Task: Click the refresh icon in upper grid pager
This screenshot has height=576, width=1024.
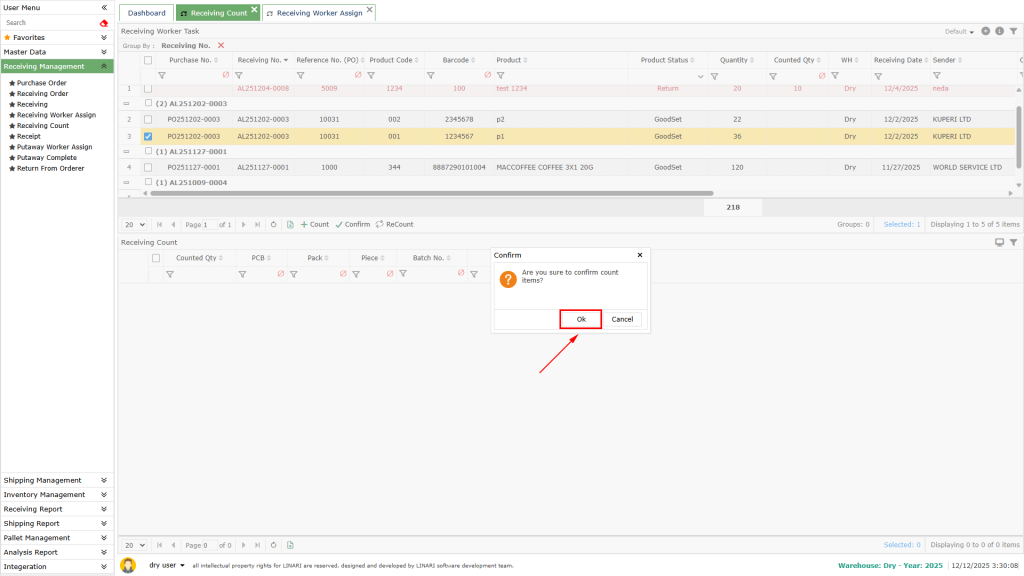Action: [x=274, y=224]
